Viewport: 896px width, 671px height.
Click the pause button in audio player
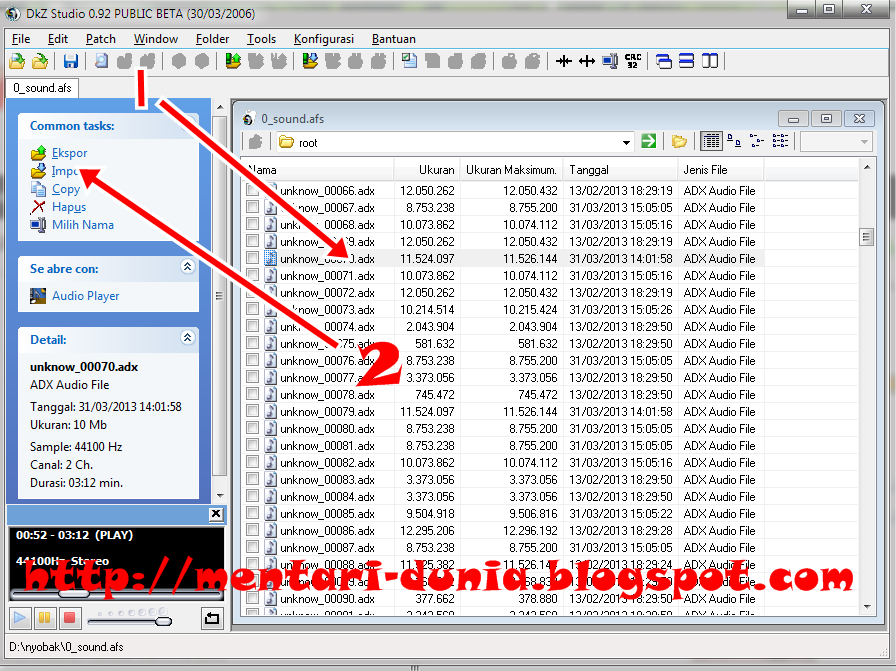pyautogui.click(x=45, y=618)
